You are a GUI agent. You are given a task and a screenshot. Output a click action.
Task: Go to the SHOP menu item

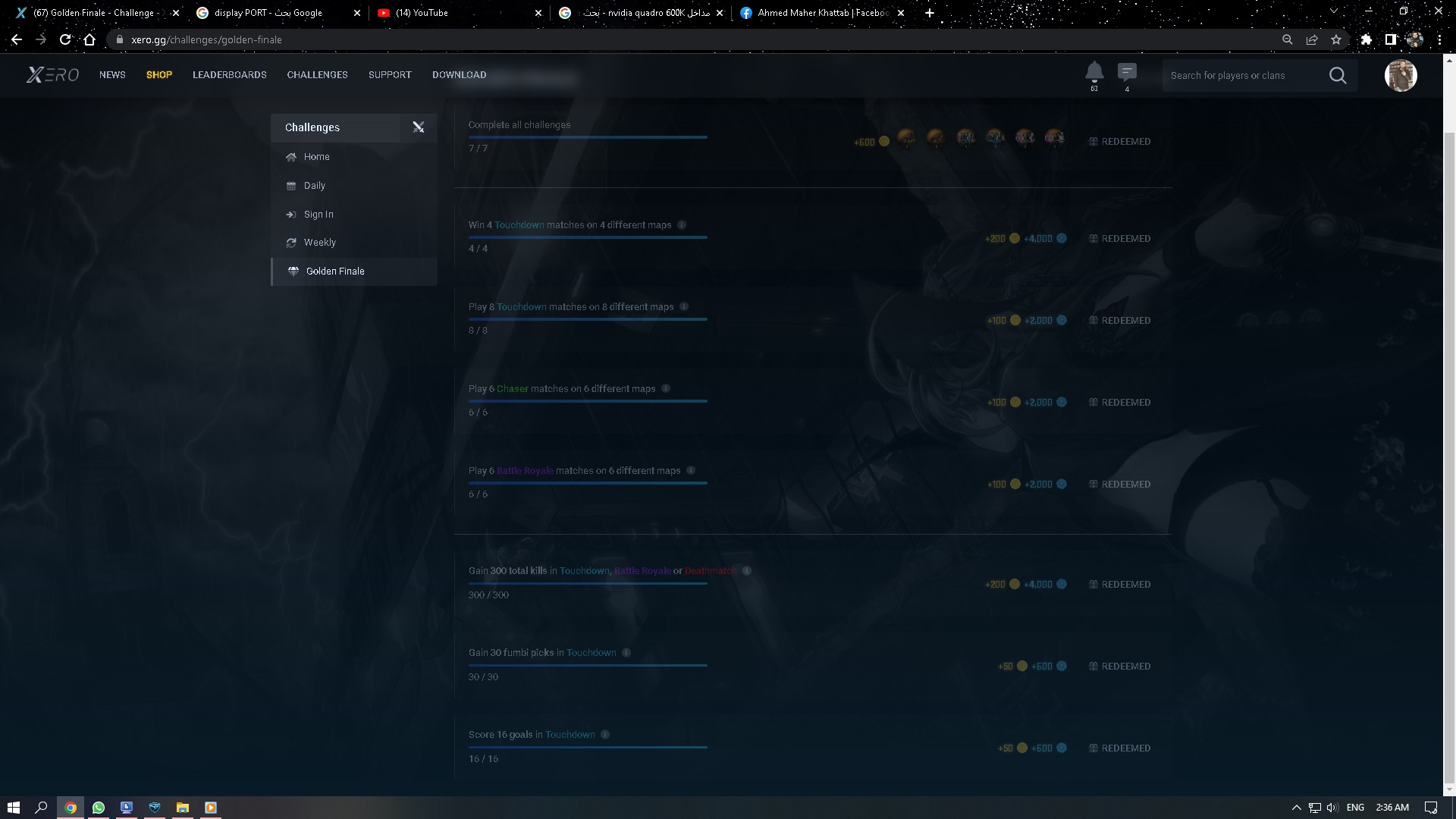pyautogui.click(x=159, y=75)
